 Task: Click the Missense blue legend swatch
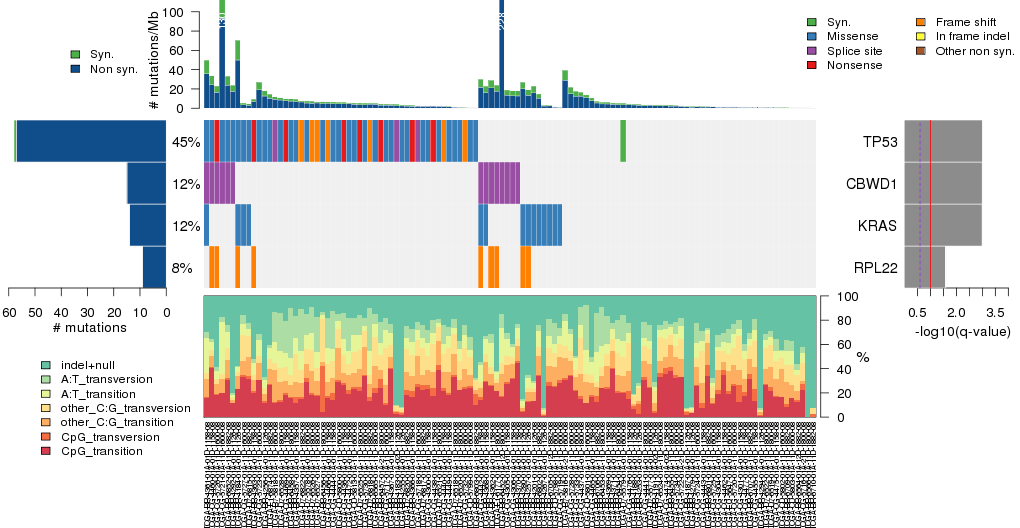click(x=812, y=36)
